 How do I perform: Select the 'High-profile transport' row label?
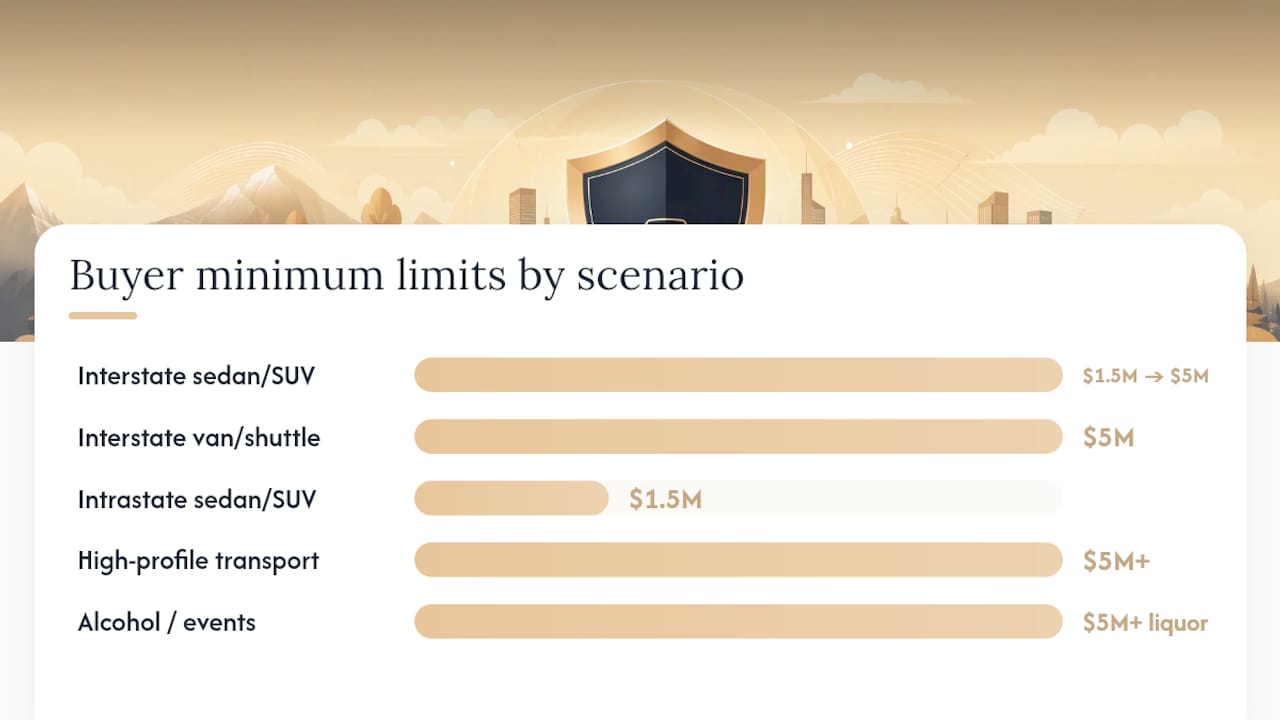[198, 560]
